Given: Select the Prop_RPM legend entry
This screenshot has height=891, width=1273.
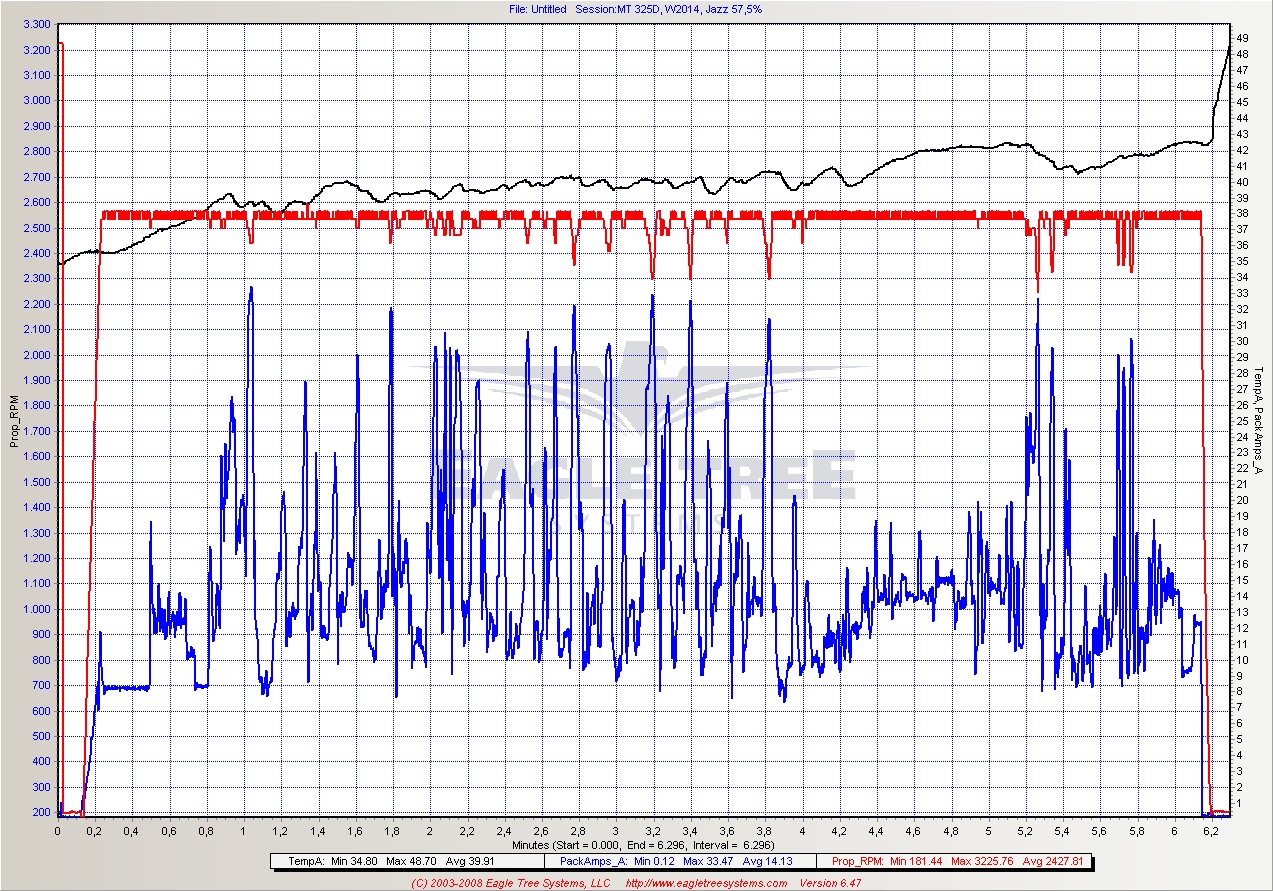Looking at the screenshot, I should (x=956, y=860).
